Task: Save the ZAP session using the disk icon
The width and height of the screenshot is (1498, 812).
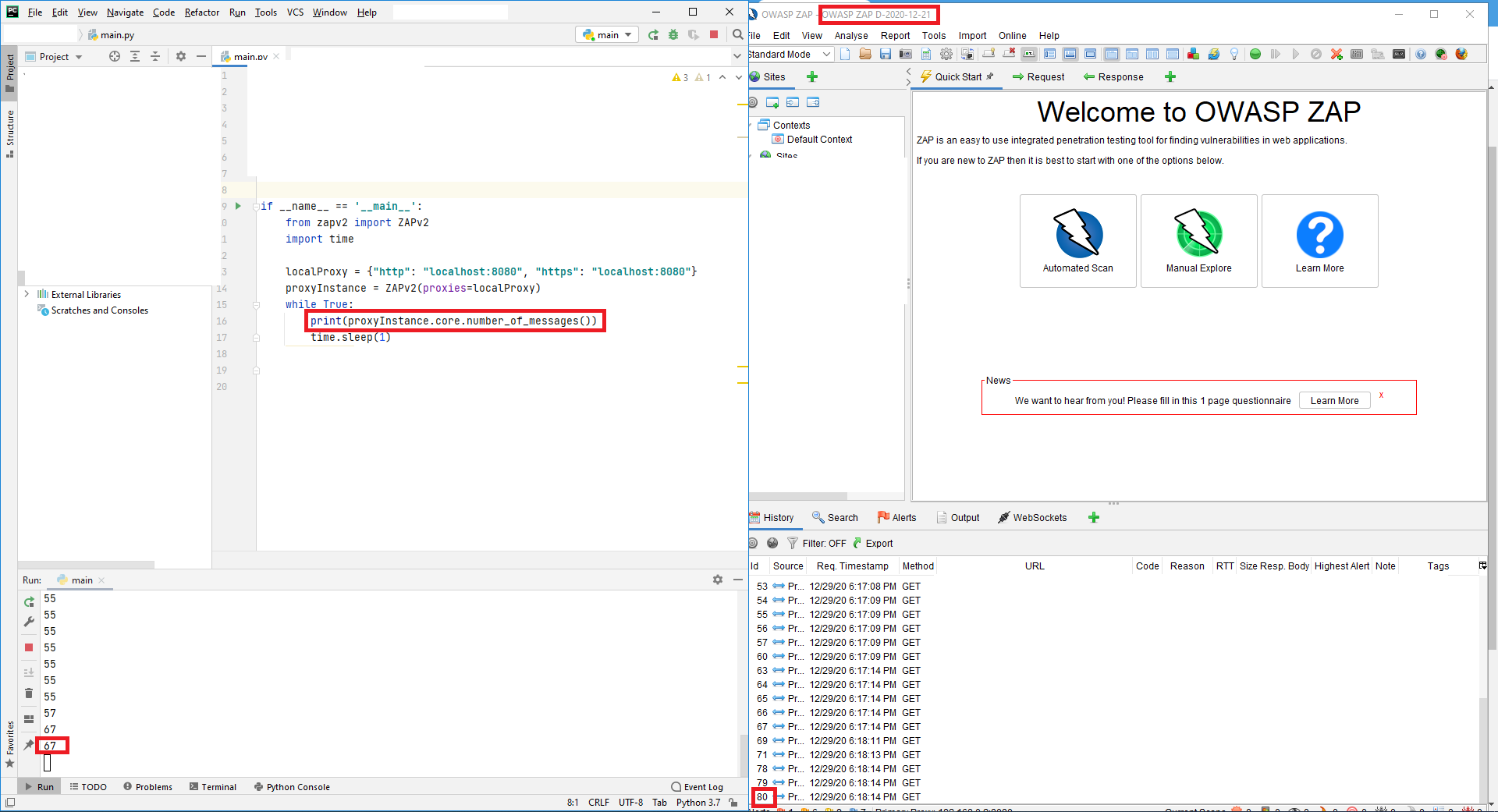Action: (885, 54)
